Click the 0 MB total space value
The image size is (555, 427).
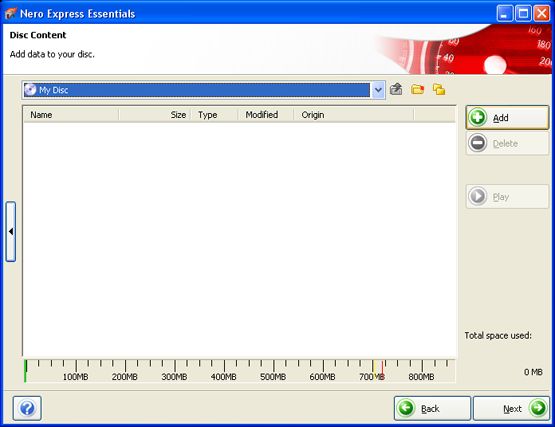(x=533, y=372)
